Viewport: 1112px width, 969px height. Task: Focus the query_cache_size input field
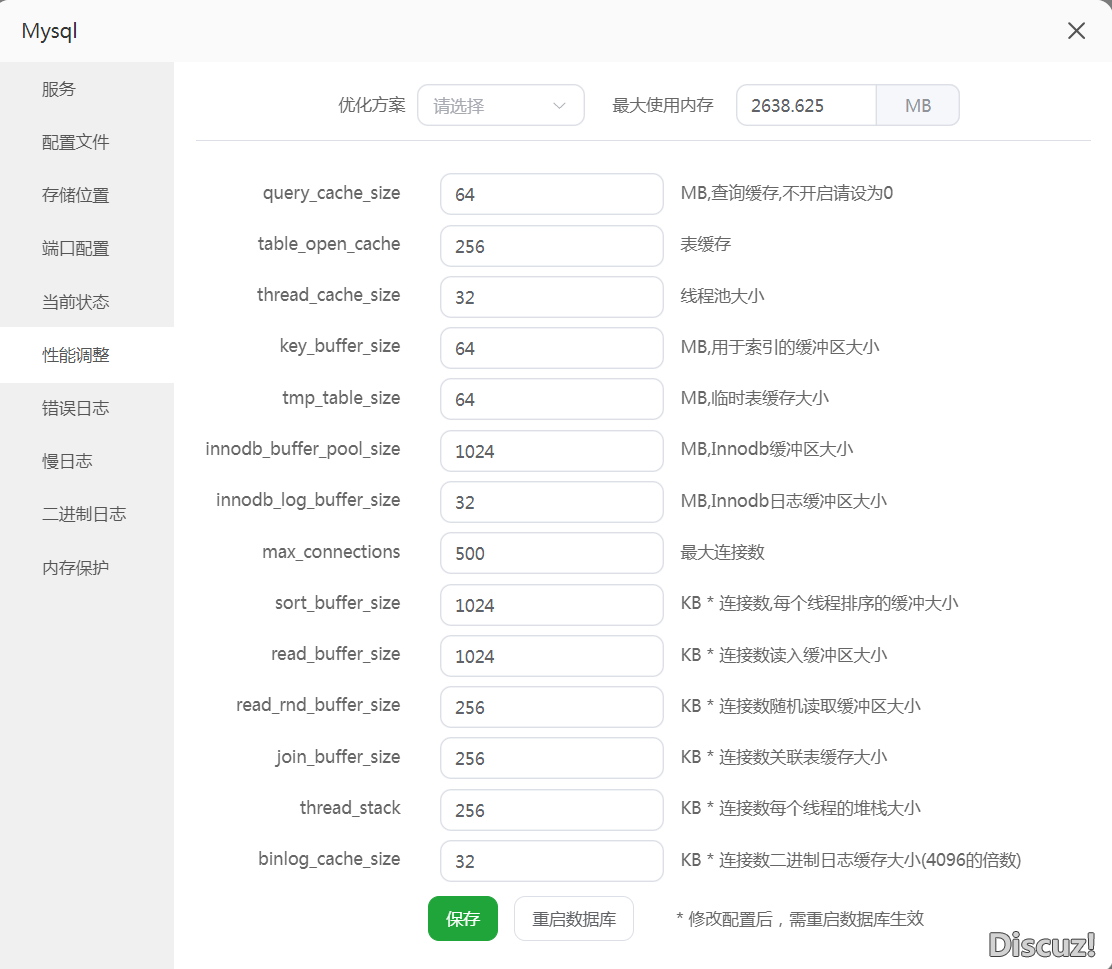551,194
